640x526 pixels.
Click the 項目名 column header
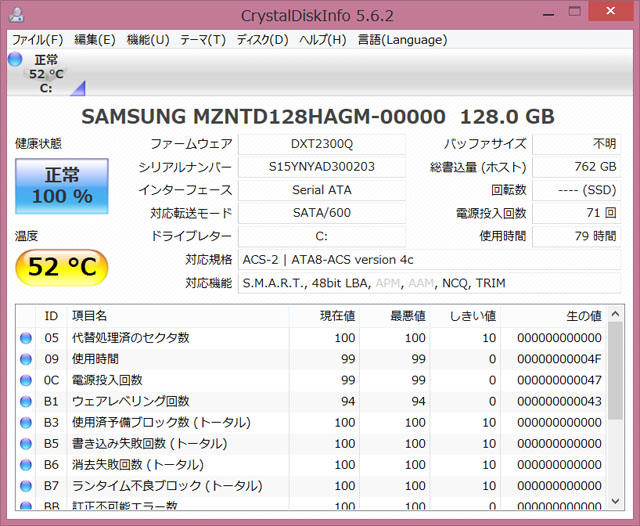178,316
